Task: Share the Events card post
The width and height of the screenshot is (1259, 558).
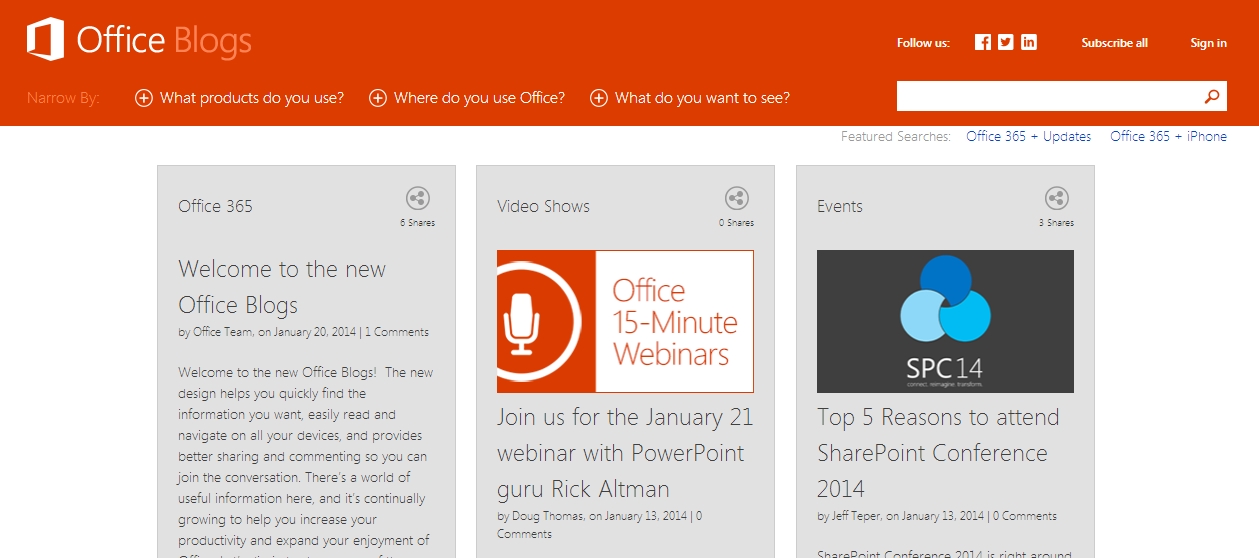Action: pos(1056,198)
